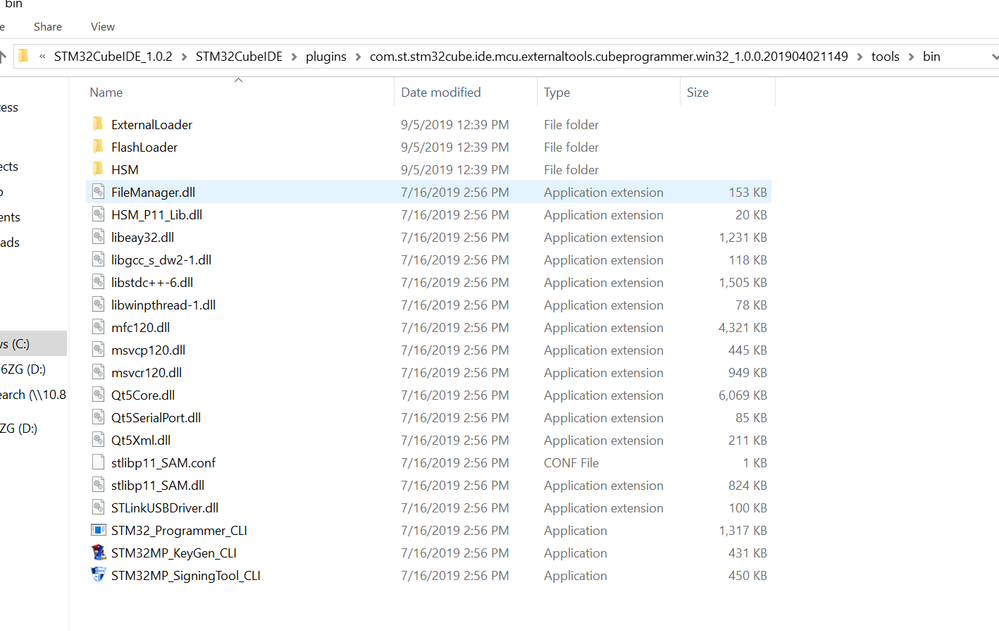999x631 pixels.
Task: Click the Qt5SerialPort.dll file icon
Action: pos(98,417)
